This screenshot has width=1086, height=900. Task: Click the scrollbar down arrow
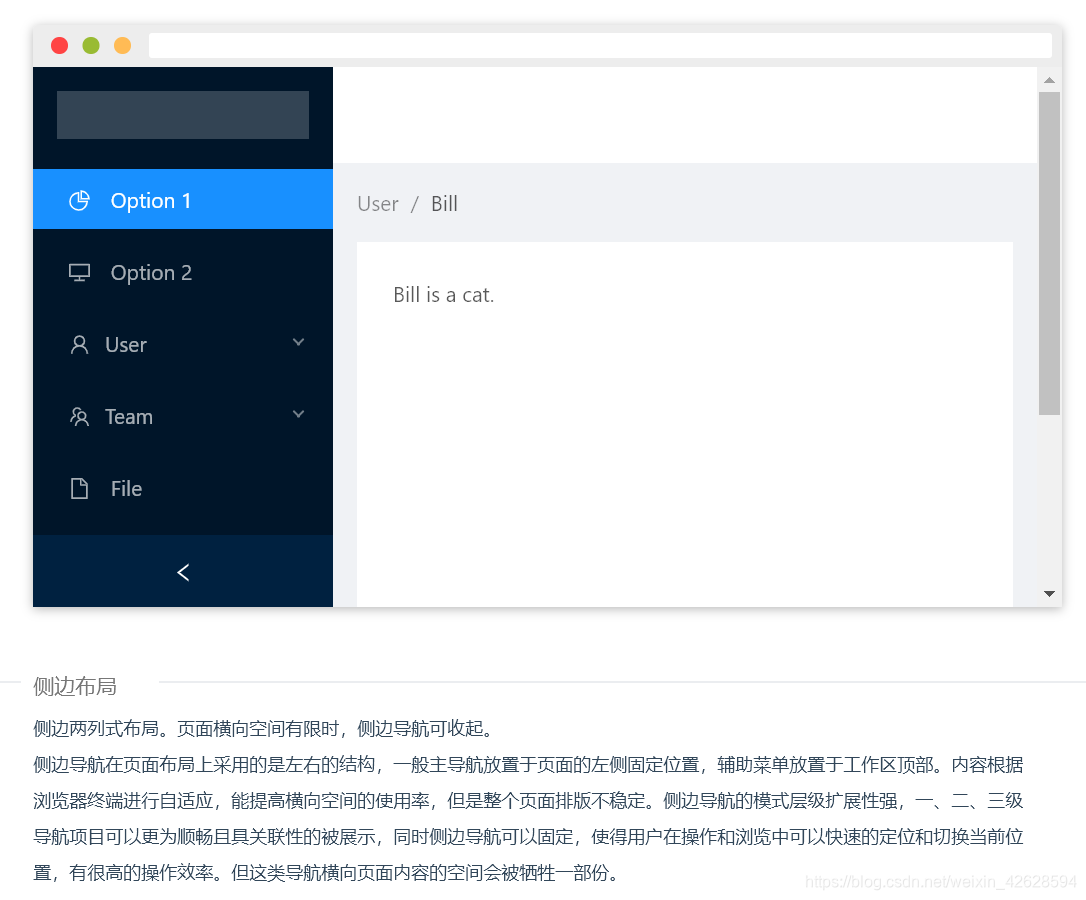pyautogui.click(x=1049, y=594)
